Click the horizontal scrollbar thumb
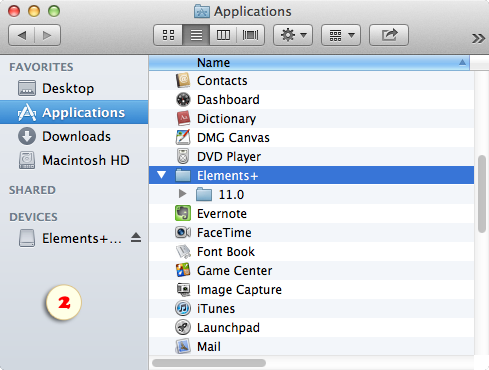The image size is (489, 370). coord(209,362)
